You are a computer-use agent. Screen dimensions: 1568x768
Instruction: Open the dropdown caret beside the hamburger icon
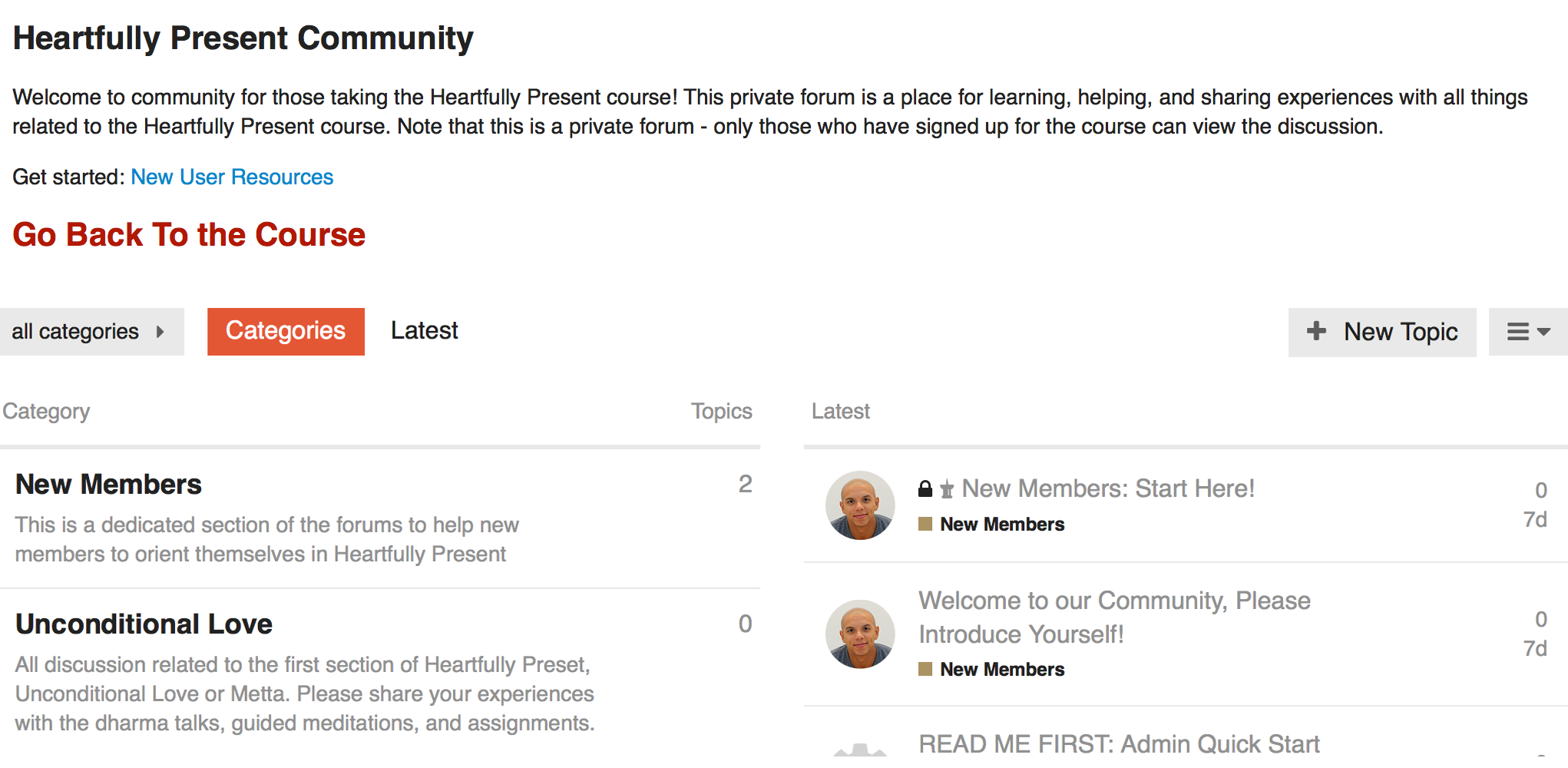[x=1543, y=332]
